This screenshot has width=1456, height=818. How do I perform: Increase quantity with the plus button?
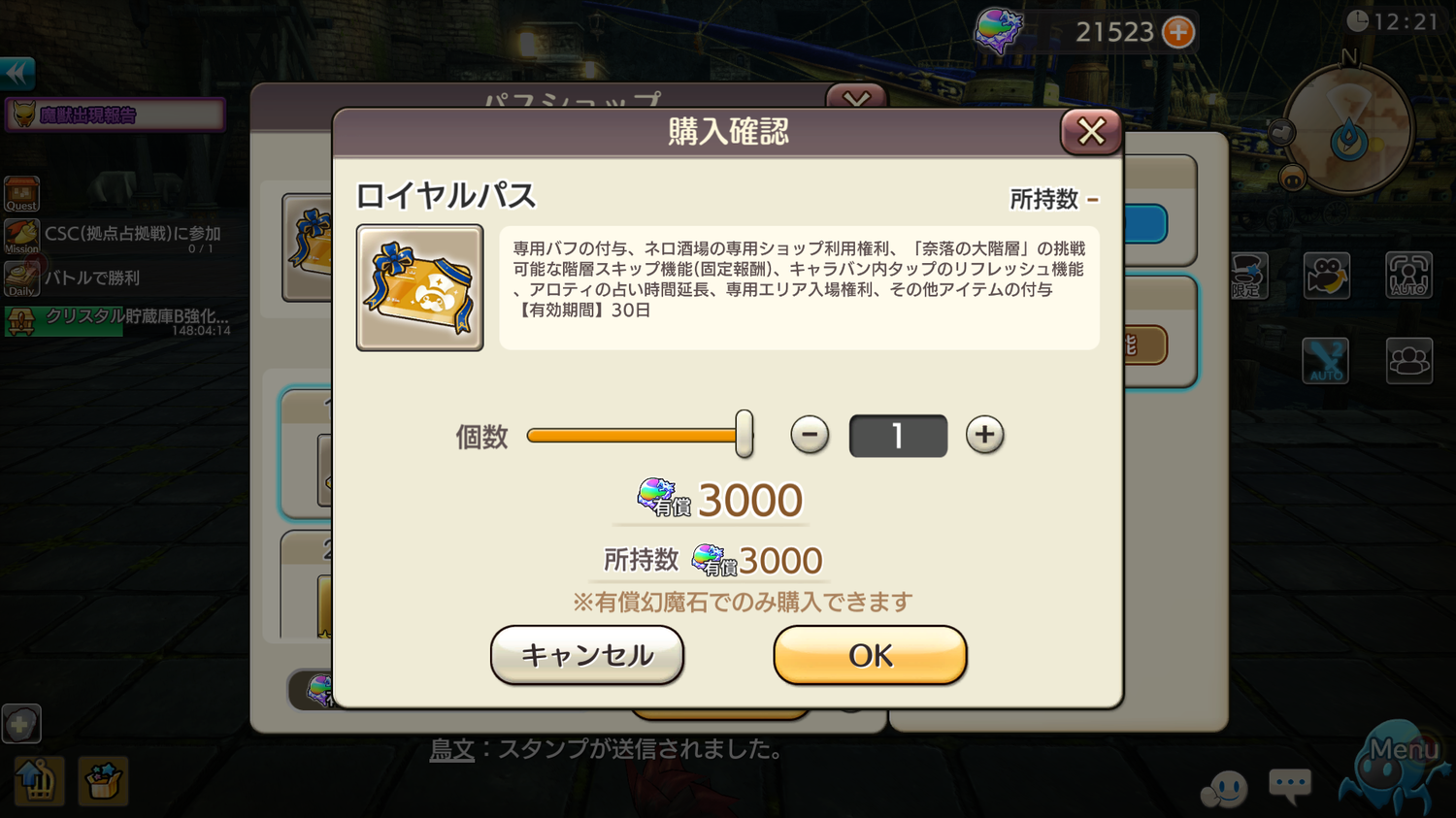tap(984, 435)
